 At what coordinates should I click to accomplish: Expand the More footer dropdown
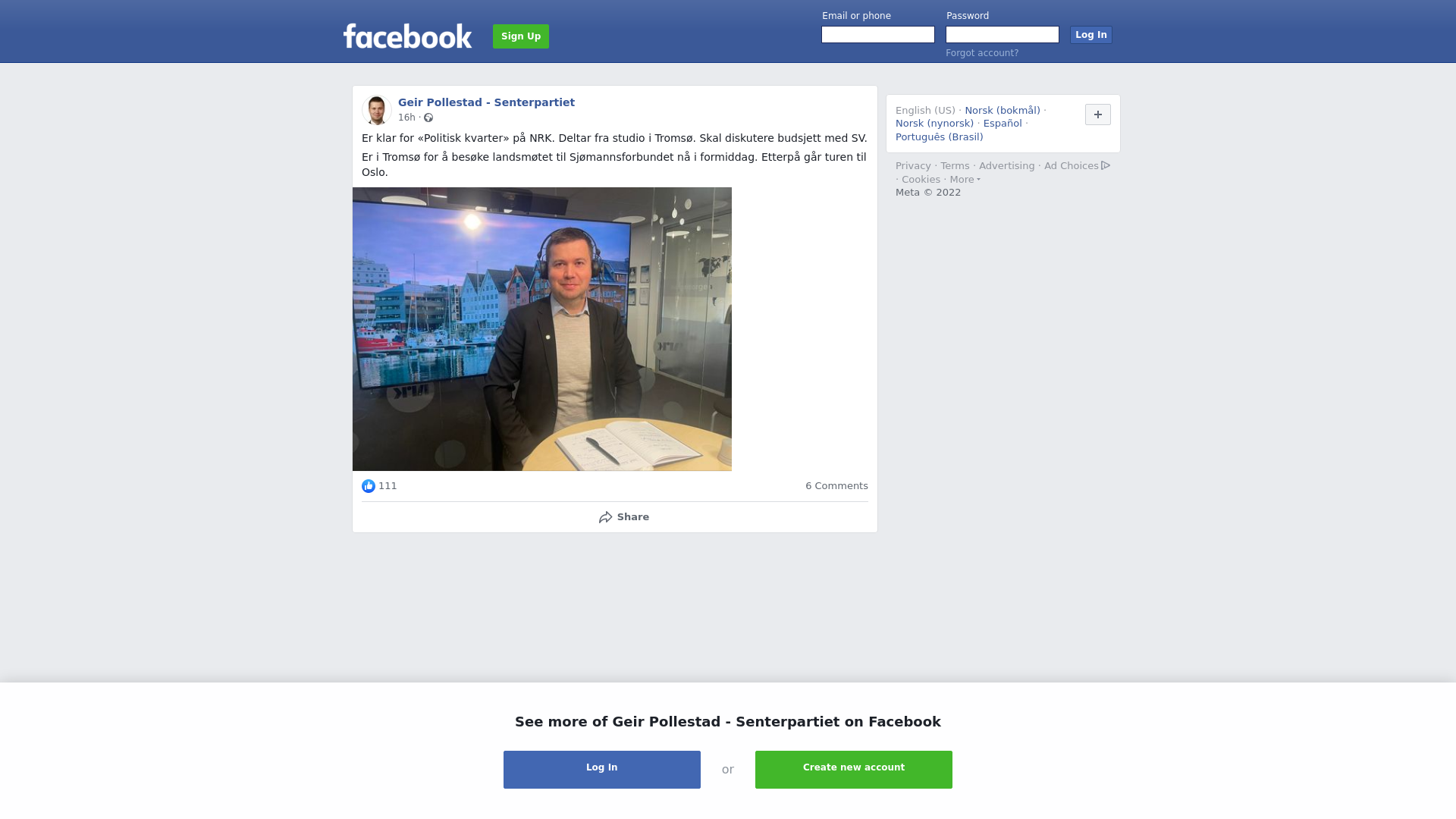965,180
